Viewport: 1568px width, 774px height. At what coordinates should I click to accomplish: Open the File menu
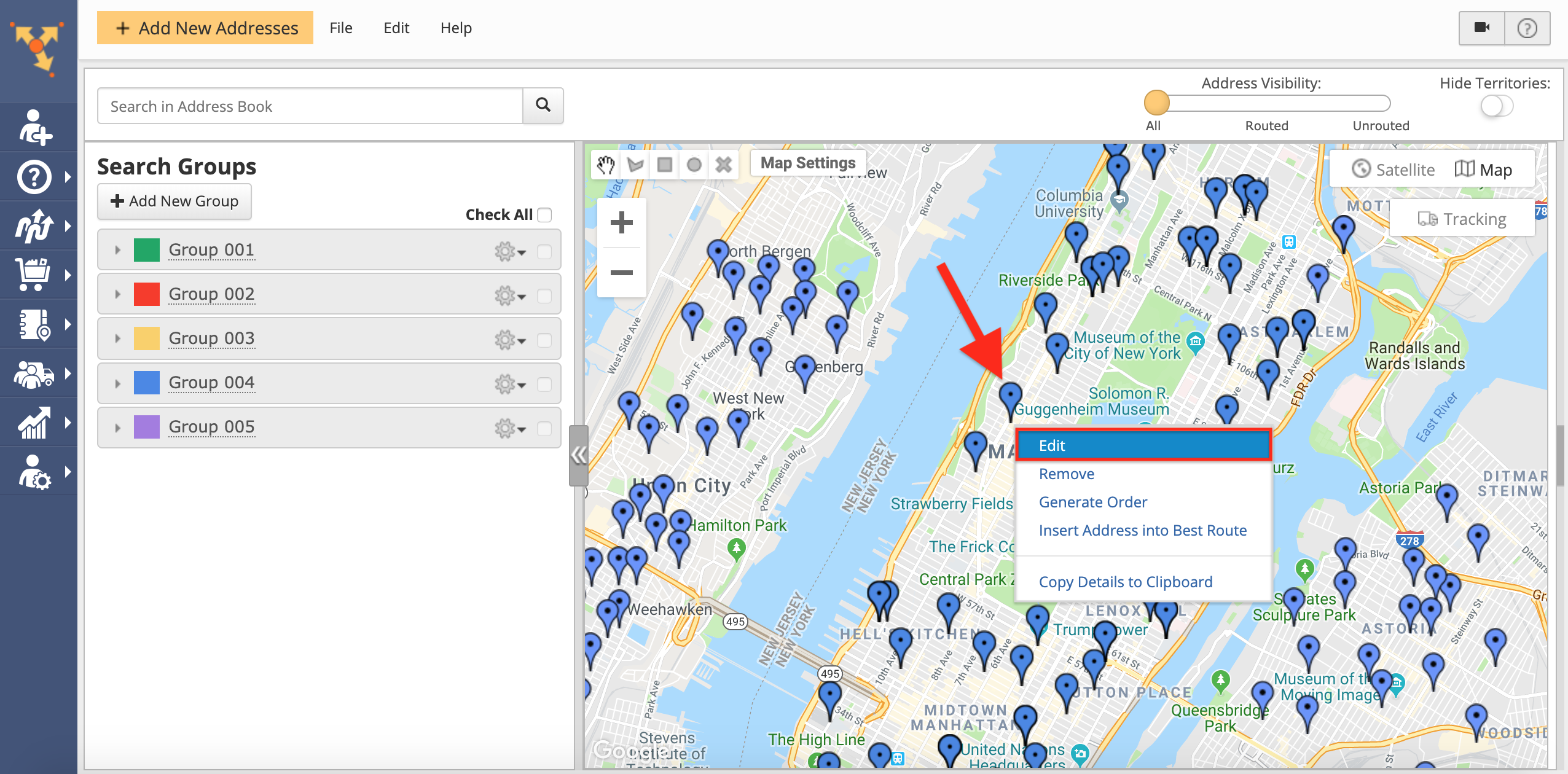point(341,28)
